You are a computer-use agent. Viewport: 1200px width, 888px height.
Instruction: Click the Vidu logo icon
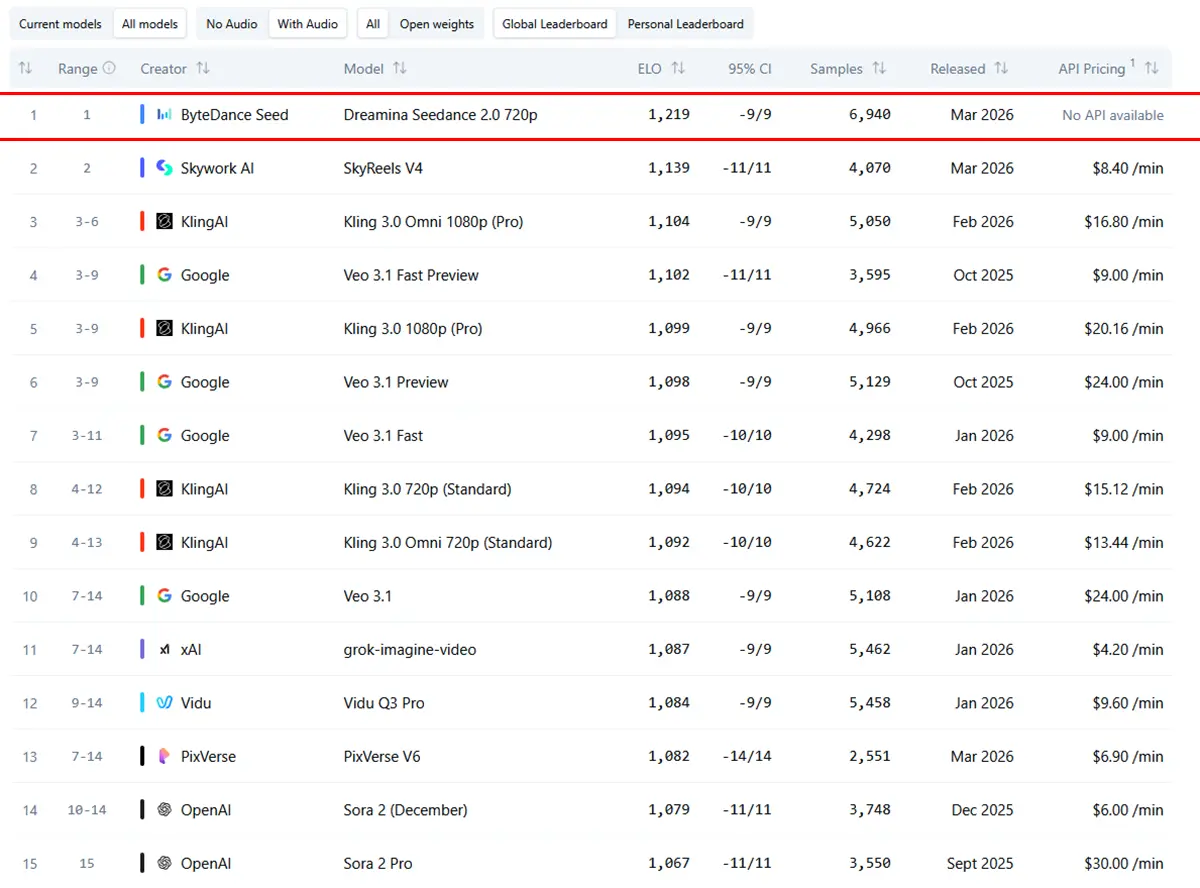coord(165,703)
